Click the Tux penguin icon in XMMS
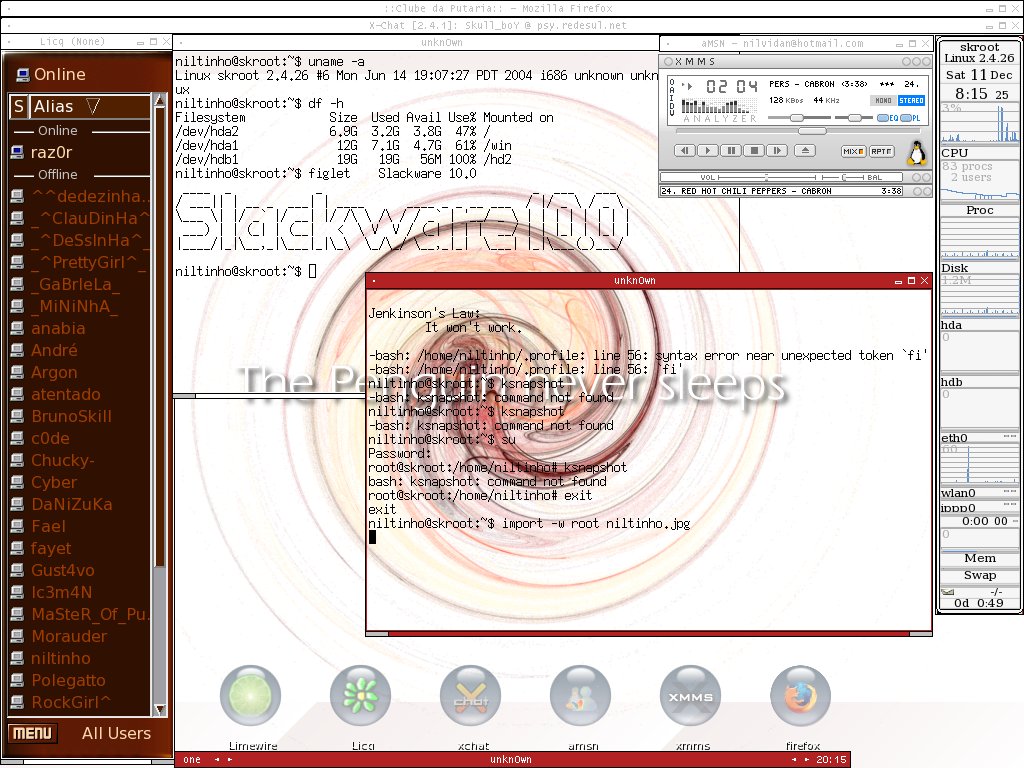1024x768 pixels. (918, 153)
